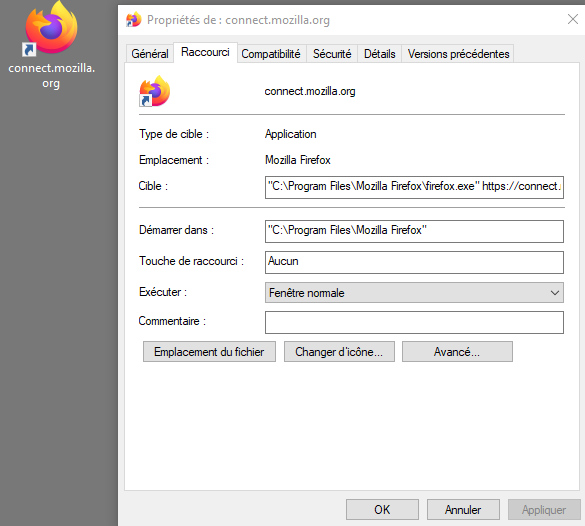This screenshot has width=585, height=526.
Task: Select the connect.mozilla.org desktop shortcut icon
Action: 50,29
